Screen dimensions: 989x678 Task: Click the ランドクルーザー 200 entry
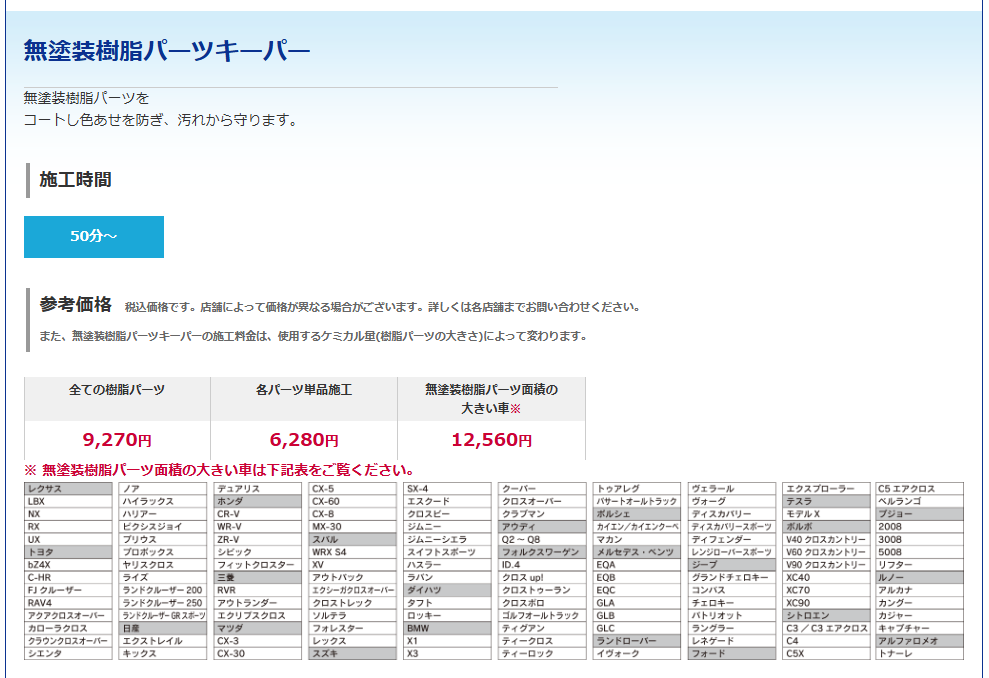pos(162,590)
